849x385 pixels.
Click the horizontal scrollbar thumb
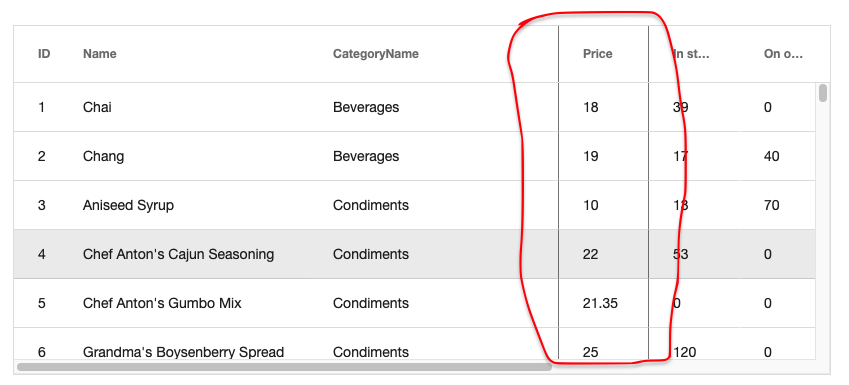(284, 367)
